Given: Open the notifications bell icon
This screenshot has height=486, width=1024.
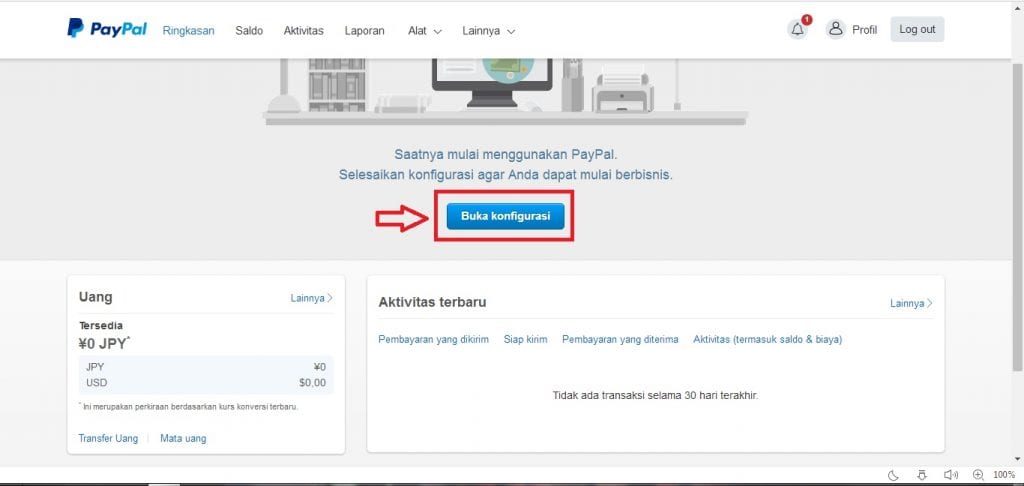Looking at the screenshot, I should click(x=797, y=29).
